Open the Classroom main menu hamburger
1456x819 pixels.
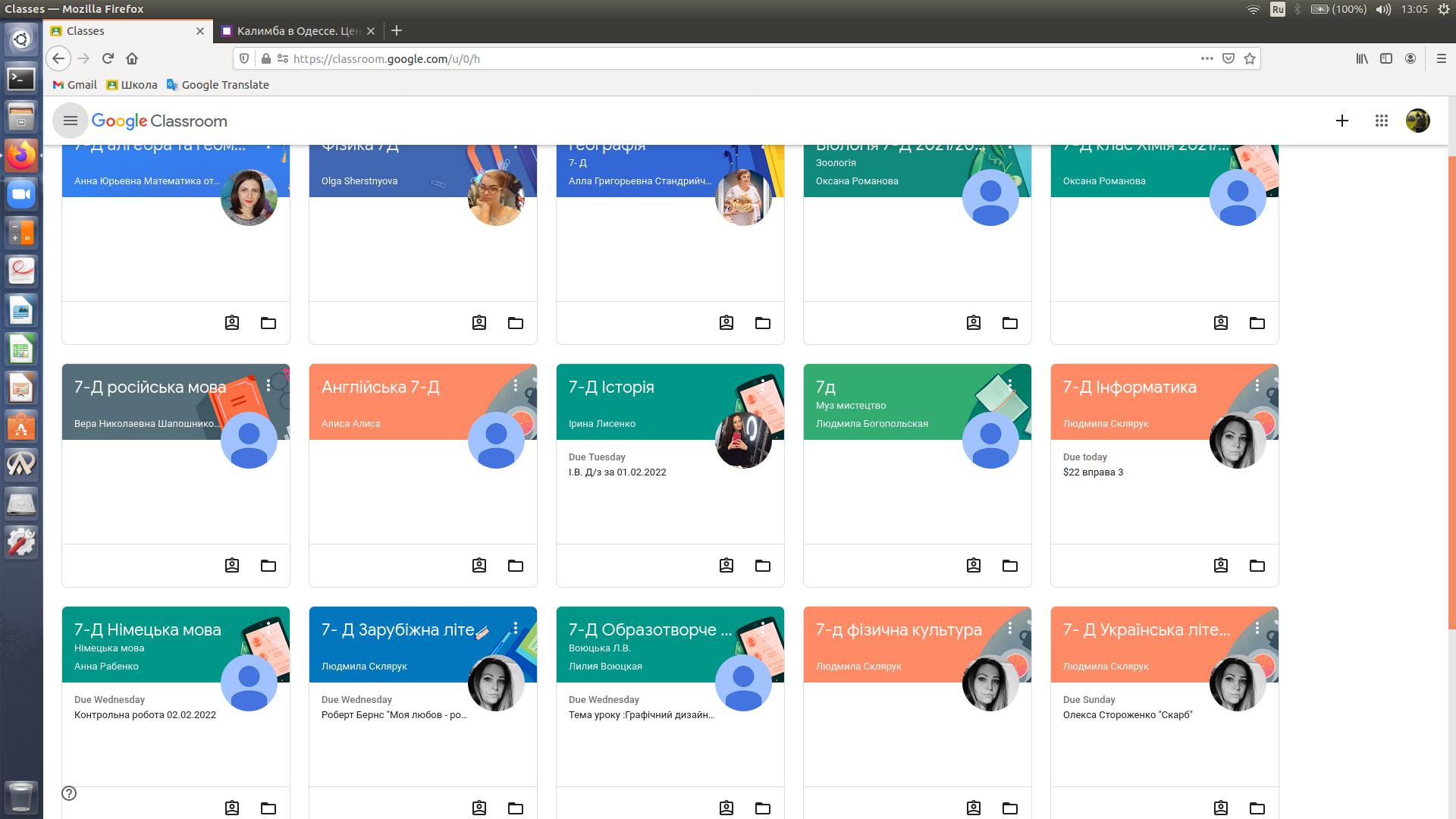[71, 121]
